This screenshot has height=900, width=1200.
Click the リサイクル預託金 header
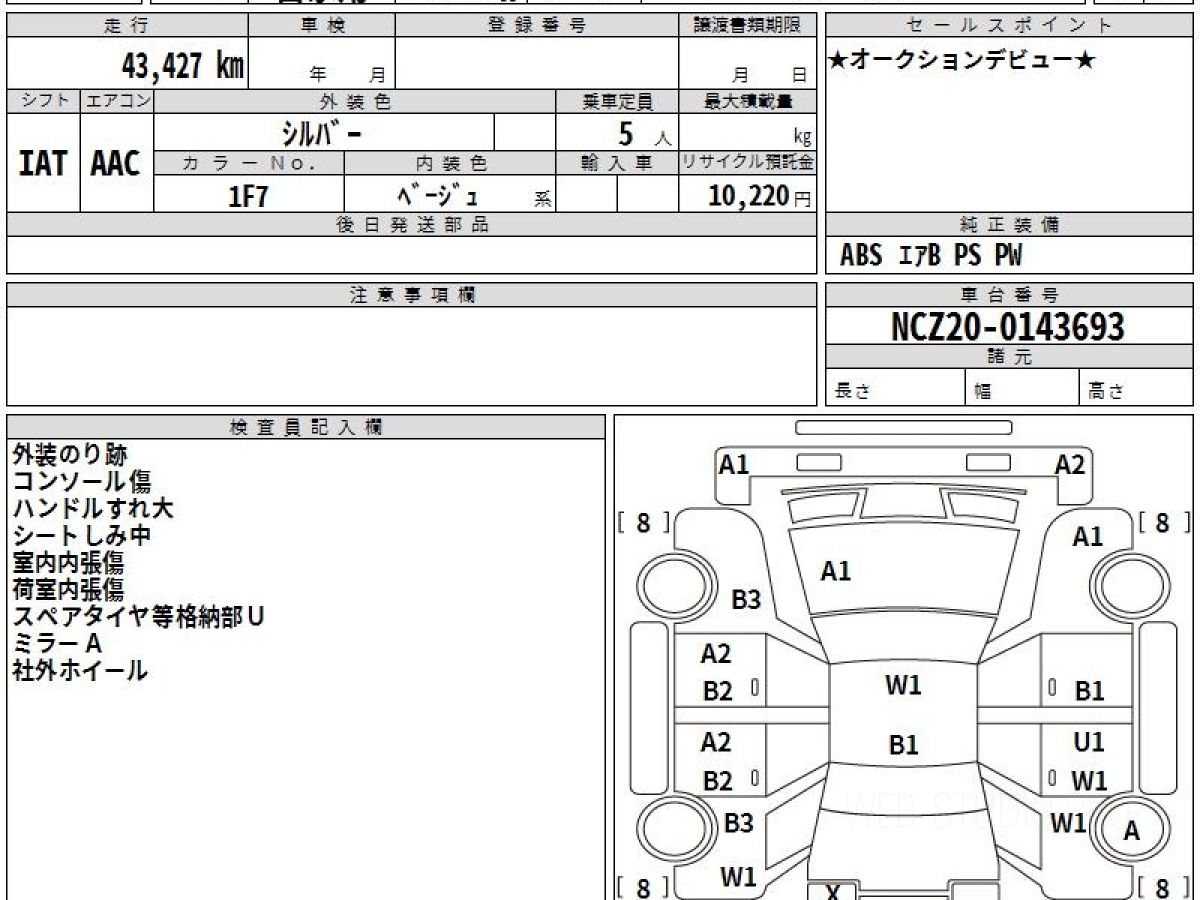[747, 163]
